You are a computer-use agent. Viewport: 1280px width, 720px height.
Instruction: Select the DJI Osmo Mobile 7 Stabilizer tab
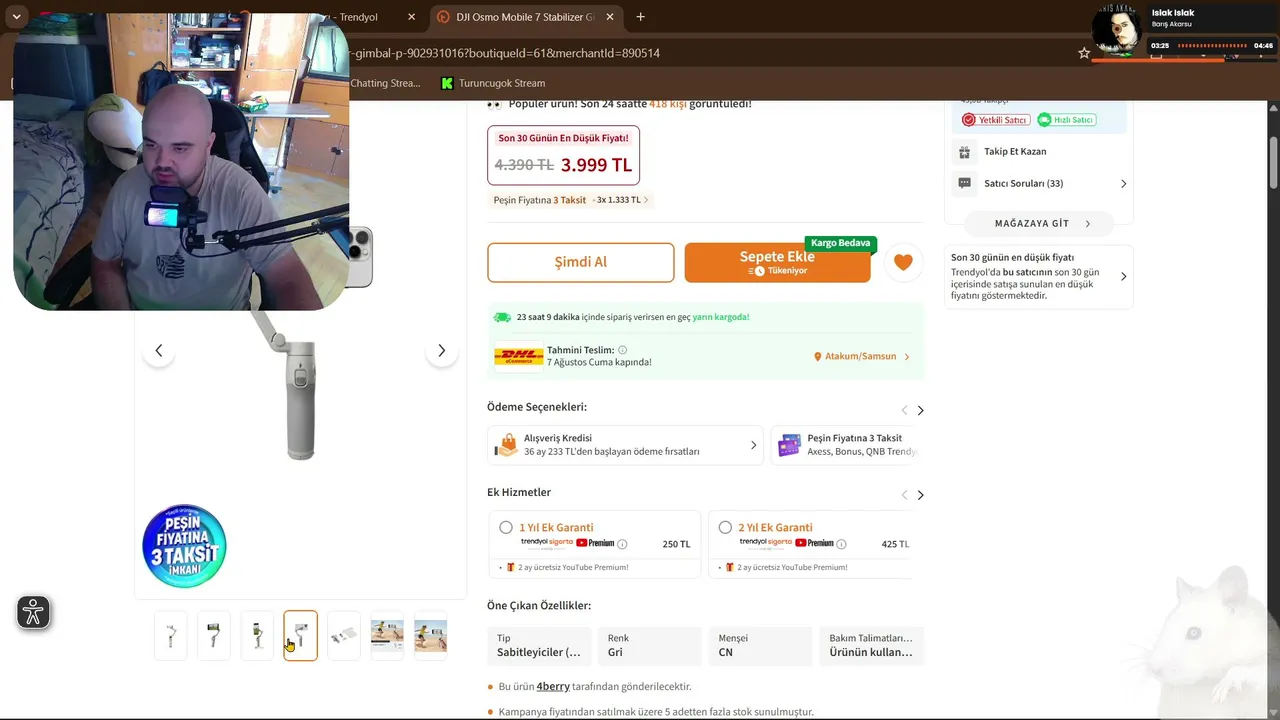pyautogui.click(x=527, y=17)
